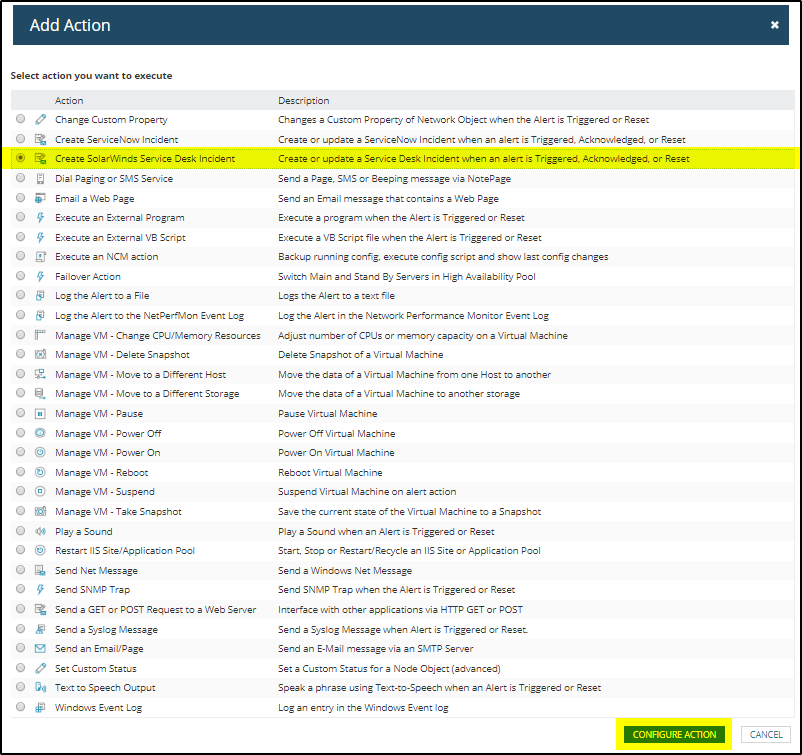Click the 'Manage VM - Take Snapshot' label

118,512
